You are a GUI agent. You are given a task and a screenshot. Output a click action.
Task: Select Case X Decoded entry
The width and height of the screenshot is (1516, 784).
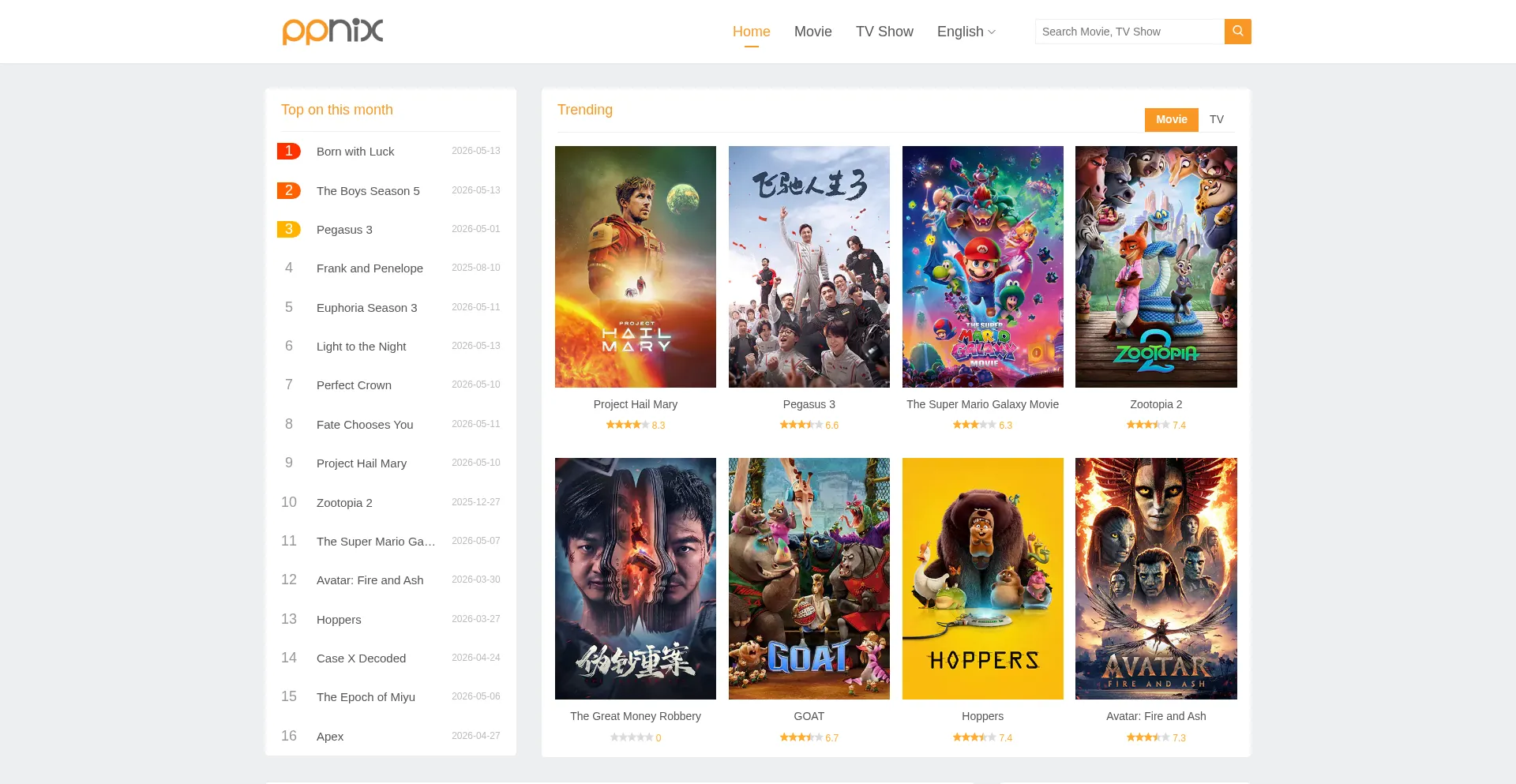click(361, 658)
